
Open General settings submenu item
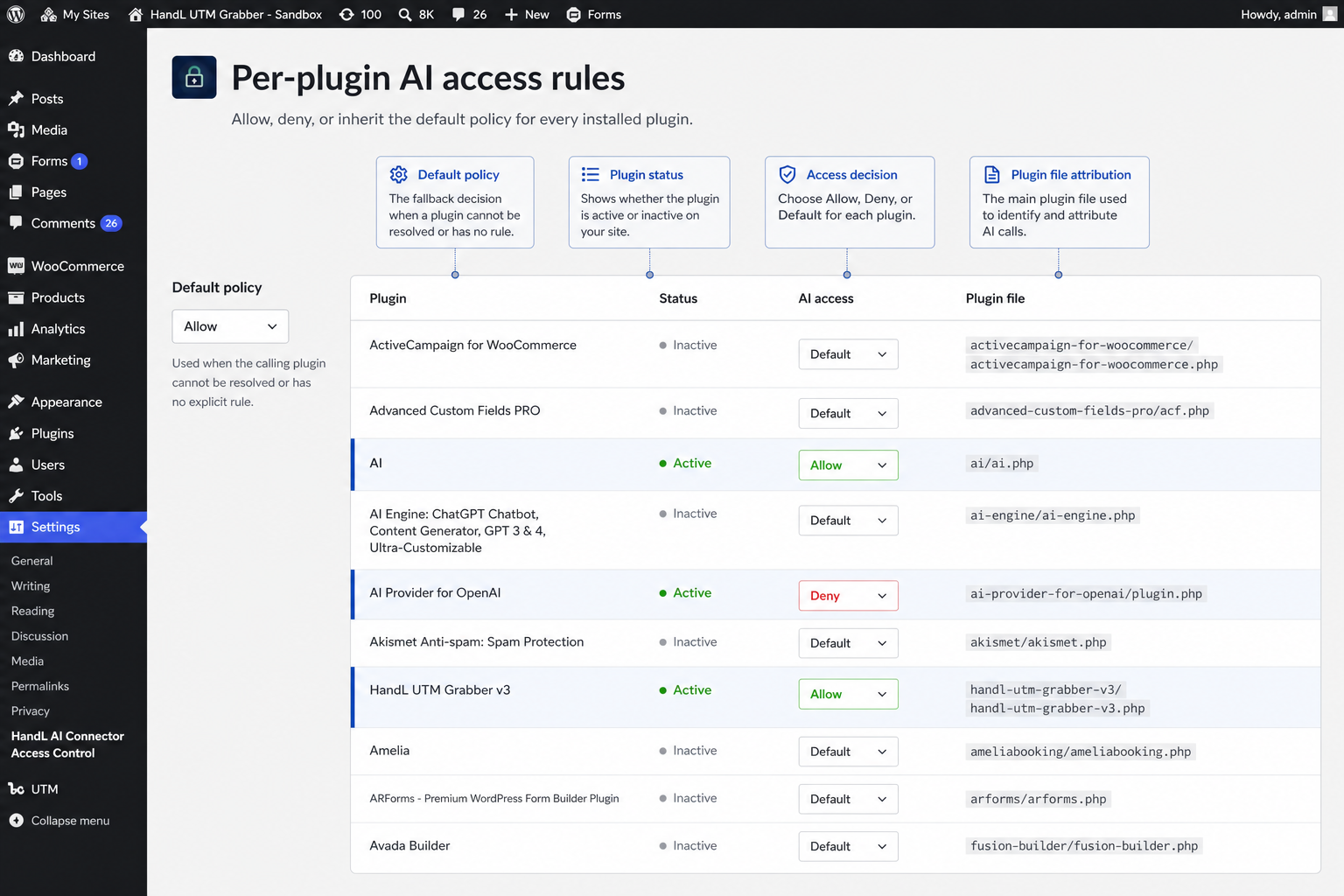click(x=32, y=561)
